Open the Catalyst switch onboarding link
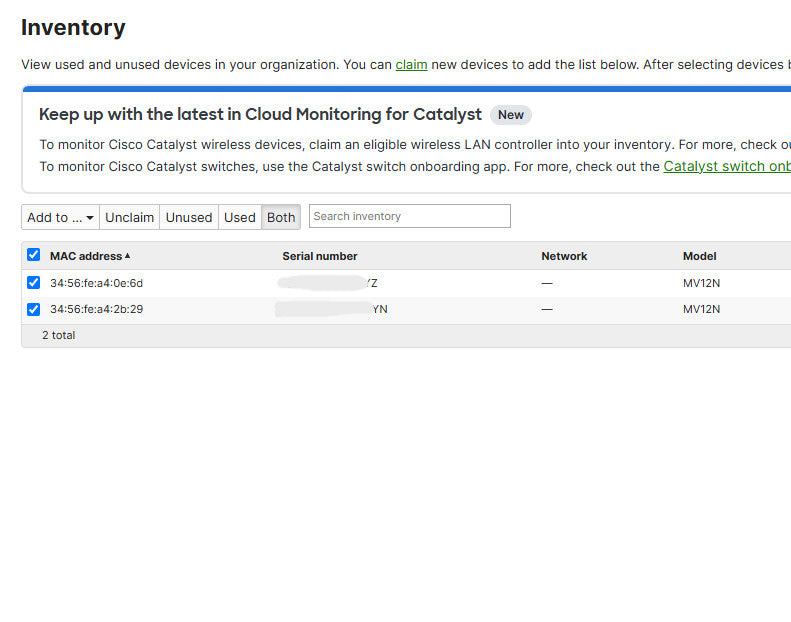 727,166
